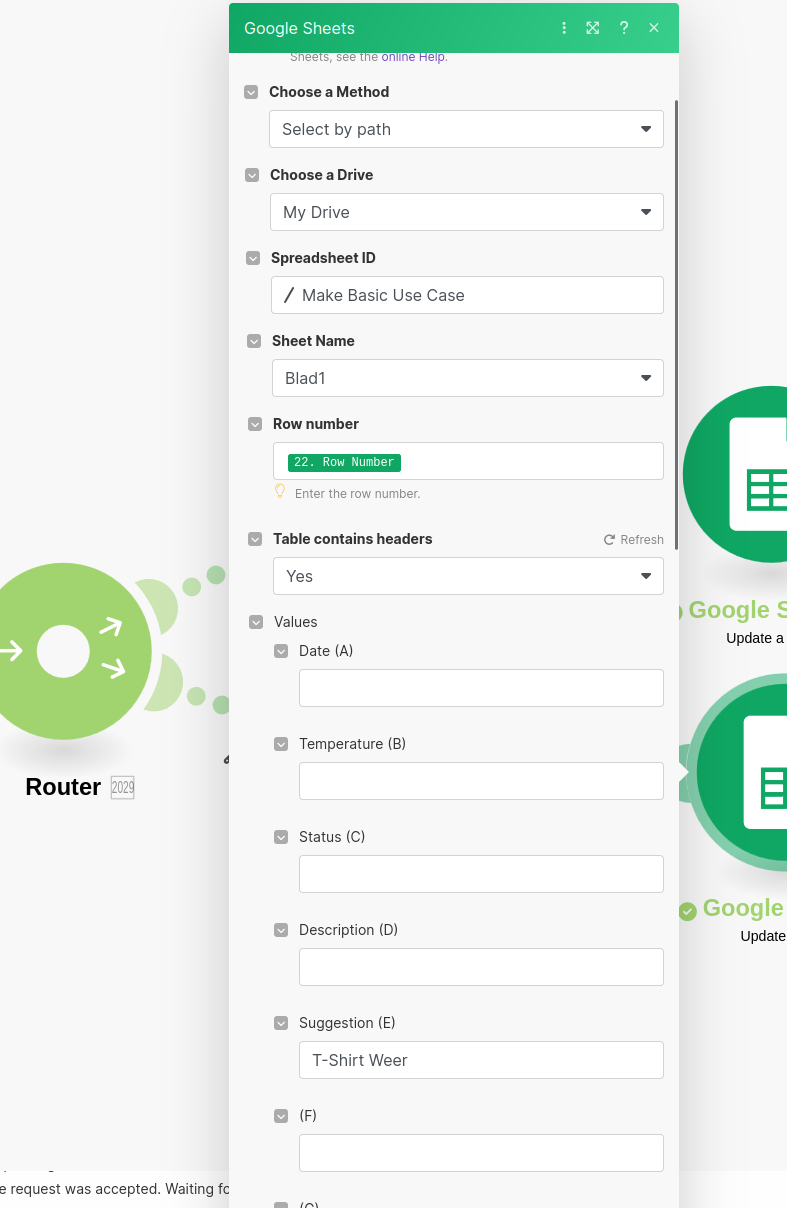
Task: Click the (F) input field
Action: pyautogui.click(x=481, y=1153)
